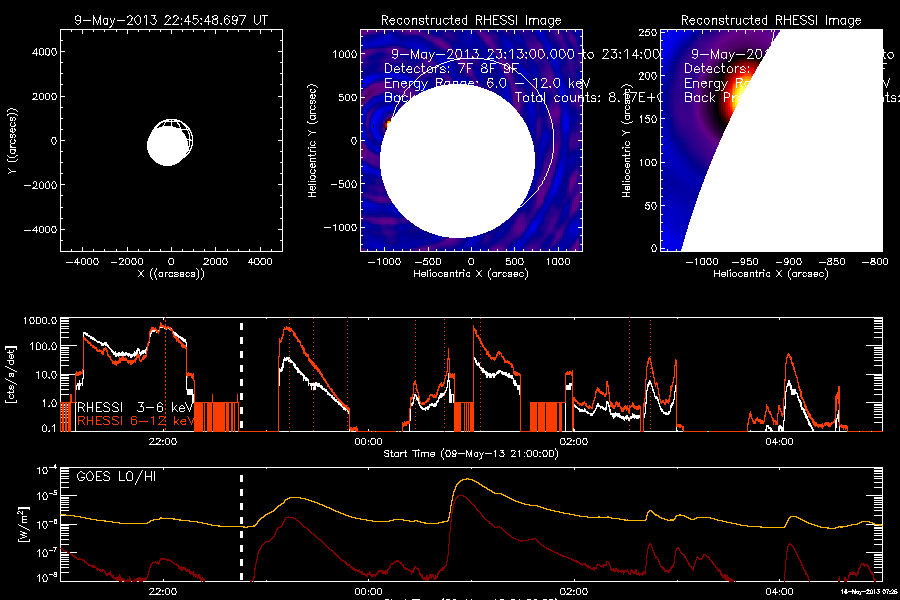Click the '04:00' tick label under RHESSI plot
The height and width of the screenshot is (600, 900).
tap(779, 442)
